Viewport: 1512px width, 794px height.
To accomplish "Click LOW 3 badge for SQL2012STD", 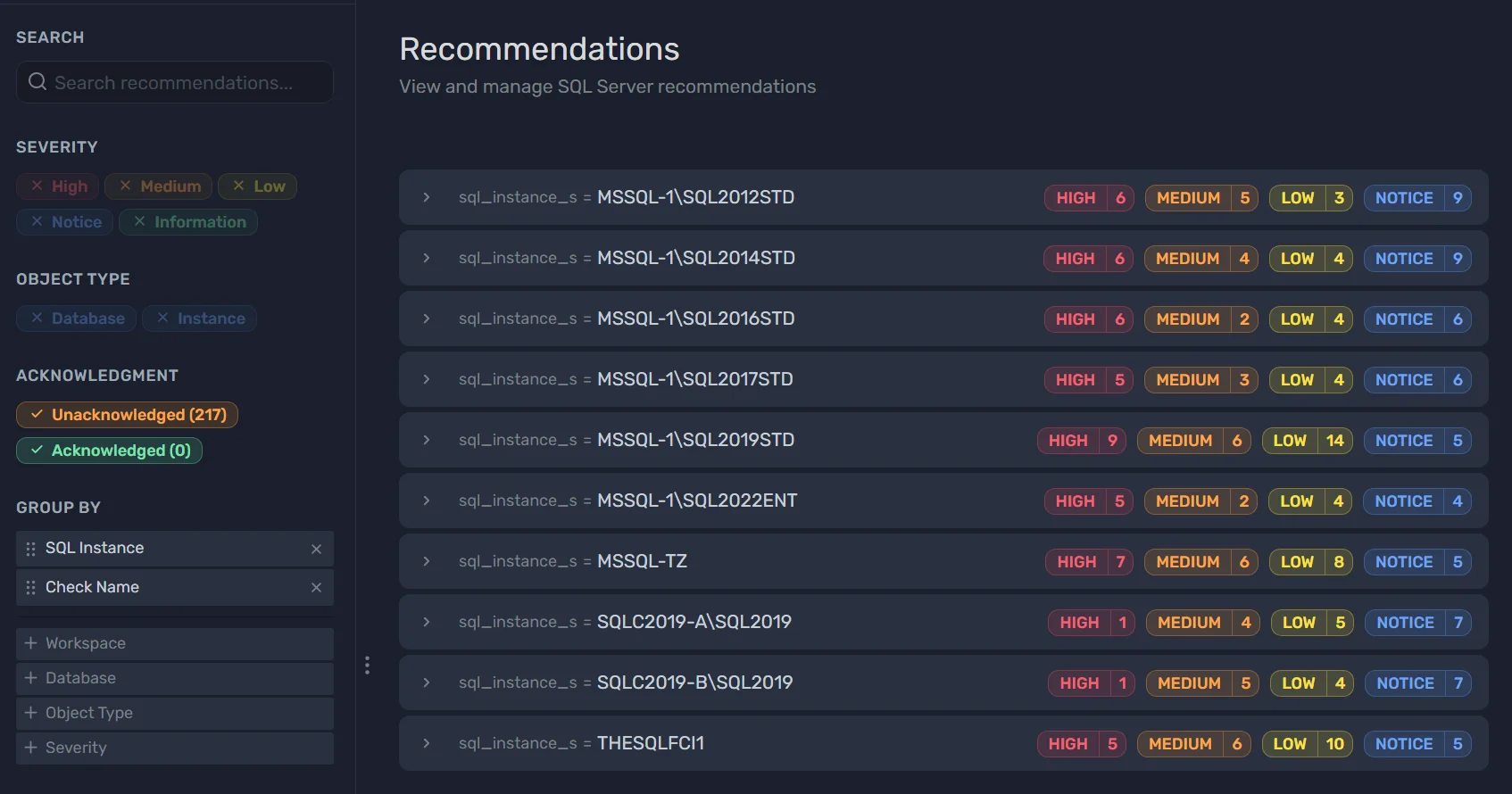I will coord(1311,198).
